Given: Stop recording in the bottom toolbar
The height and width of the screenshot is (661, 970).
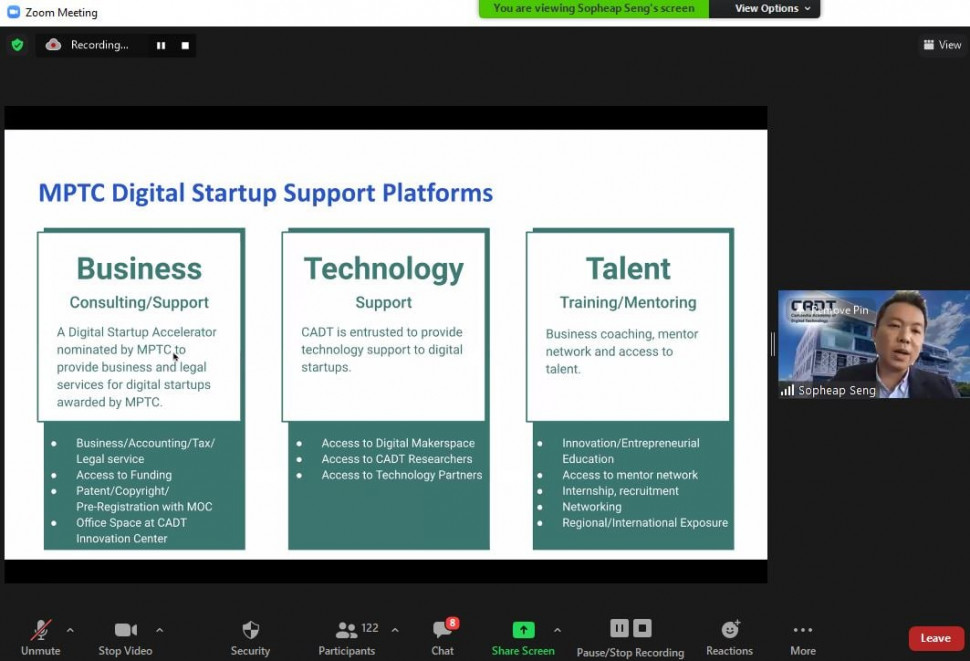Looking at the screenshot, I should tap(642, 628).
